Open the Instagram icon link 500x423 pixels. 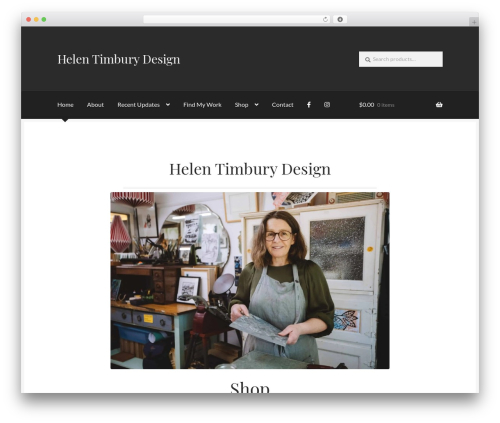click(327, 105)
